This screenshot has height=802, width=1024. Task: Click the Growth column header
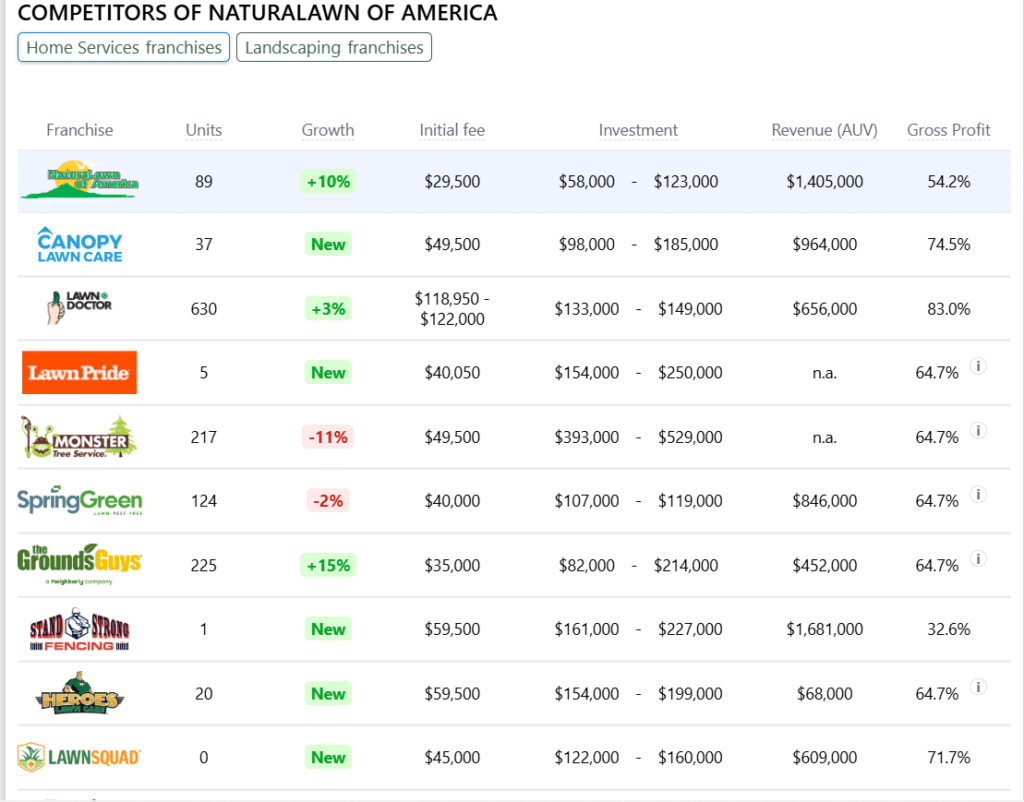328,130
